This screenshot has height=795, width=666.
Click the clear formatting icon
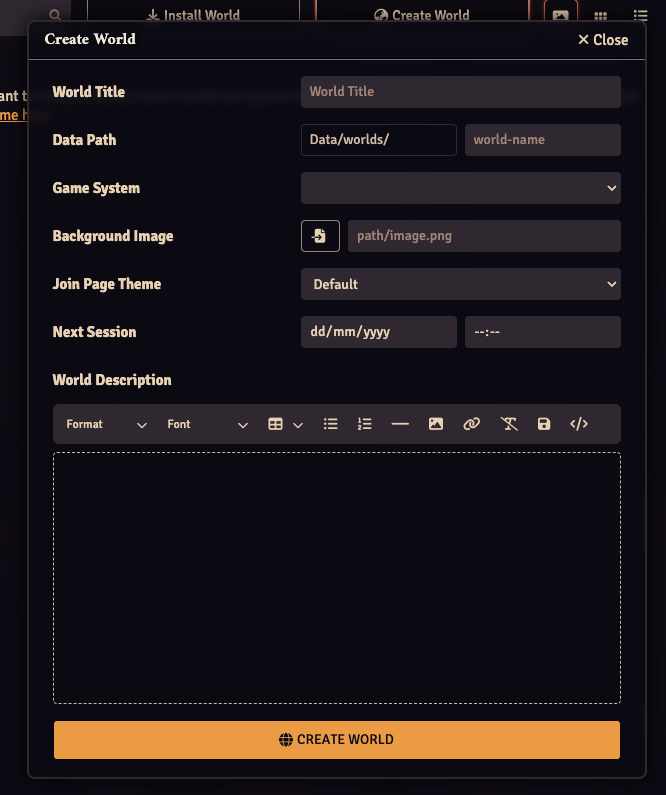tap(509, 424)
